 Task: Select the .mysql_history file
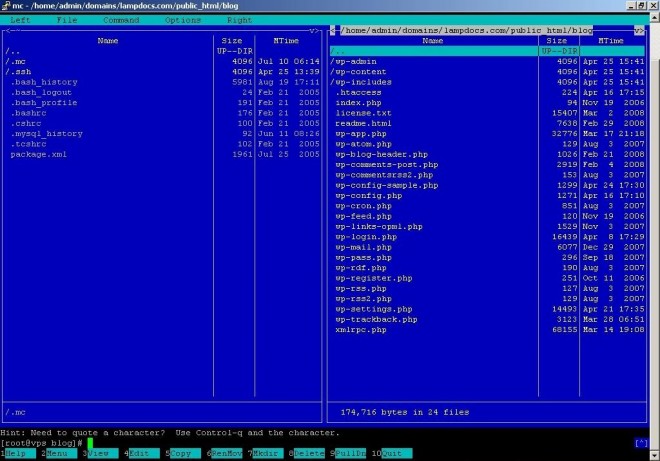click(162, 134)
